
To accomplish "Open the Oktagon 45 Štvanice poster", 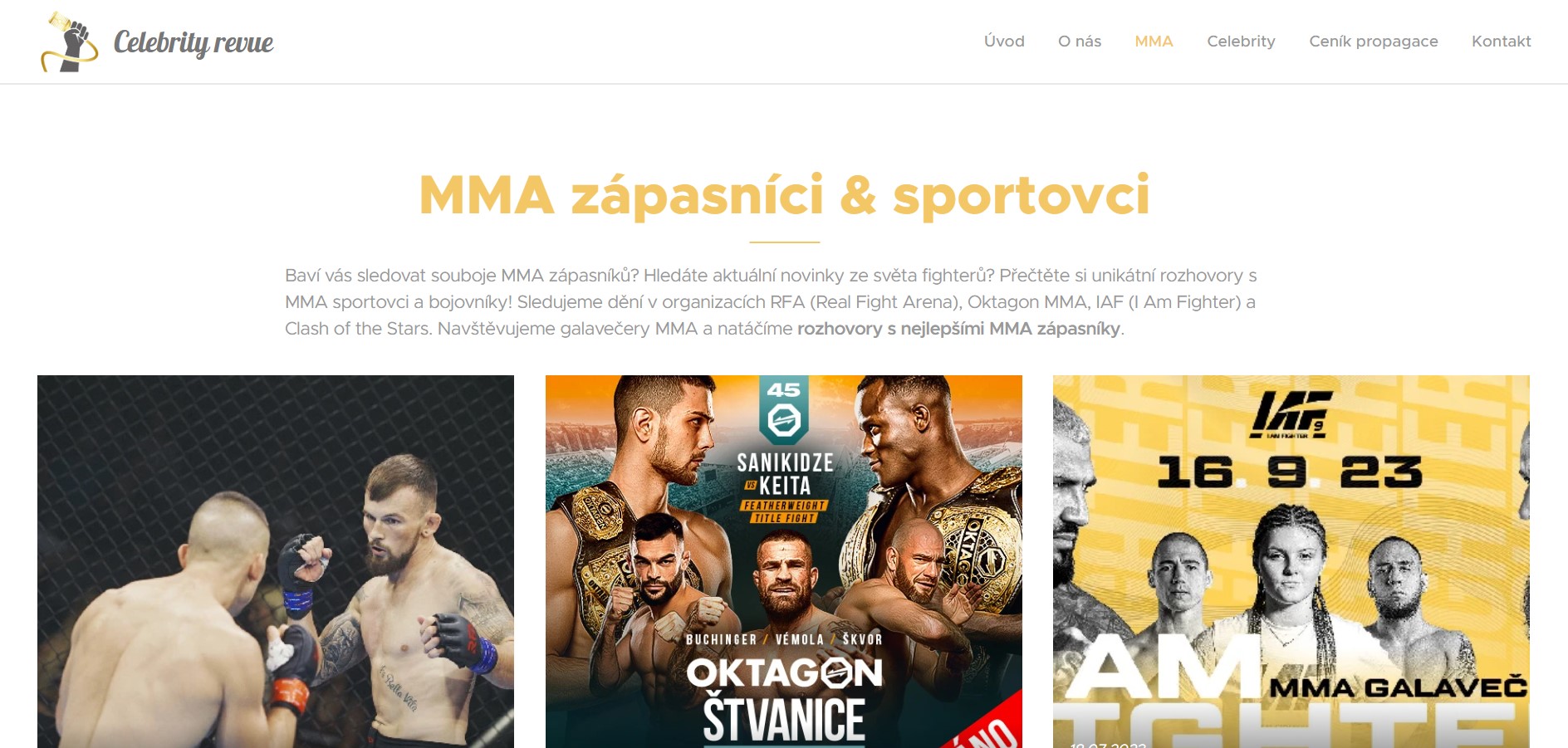I will coord(784,561).
